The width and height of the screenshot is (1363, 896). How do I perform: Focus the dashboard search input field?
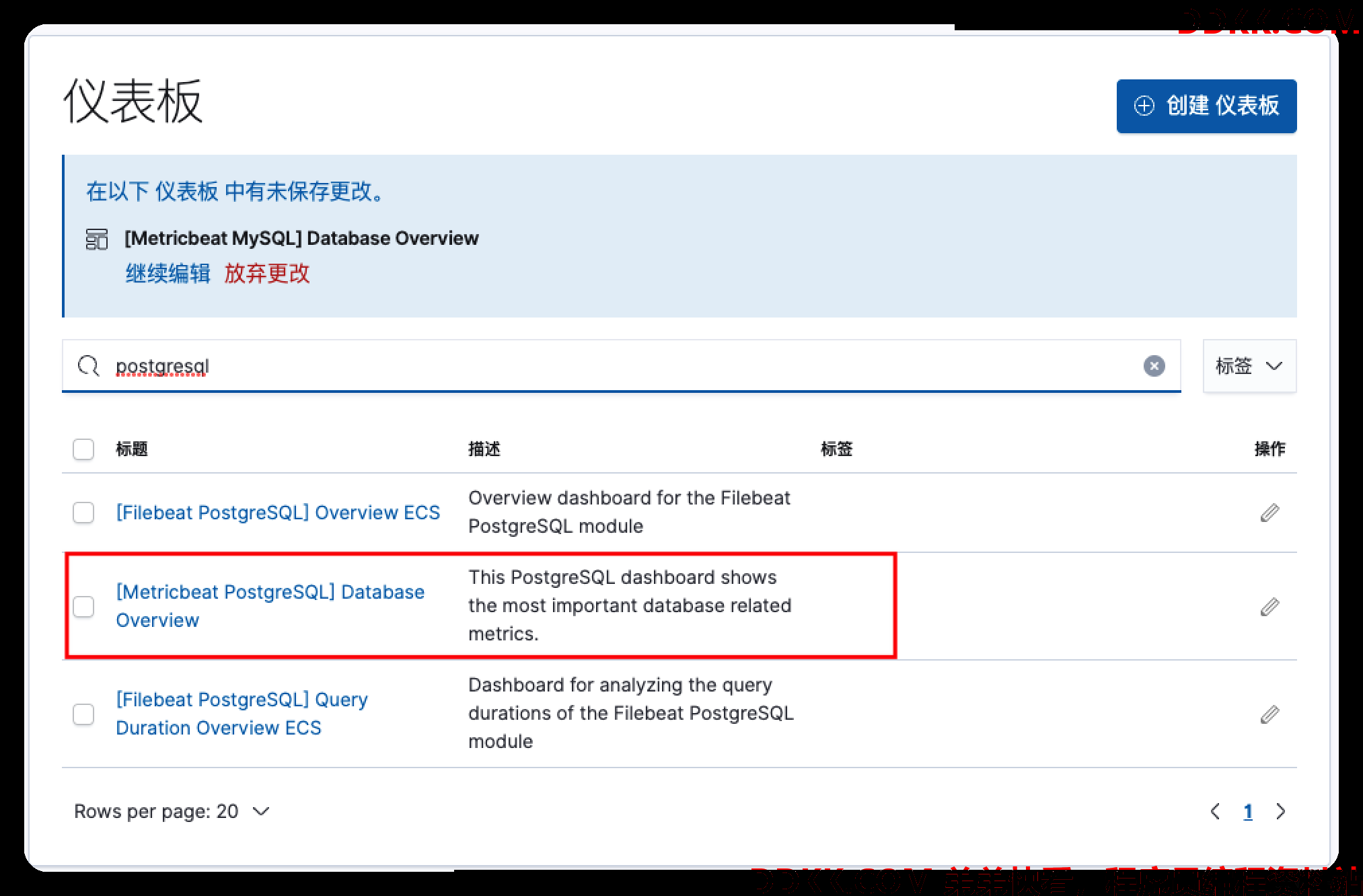point(621,366)
